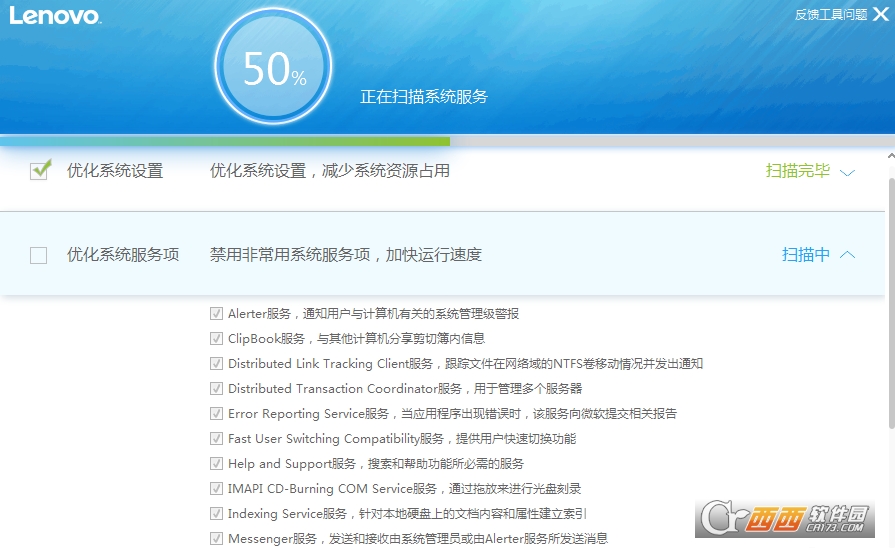The height and width of the screenshot is (548, 895).
Task: Click the 扫描完毕 status label
Action: point(797,171)
